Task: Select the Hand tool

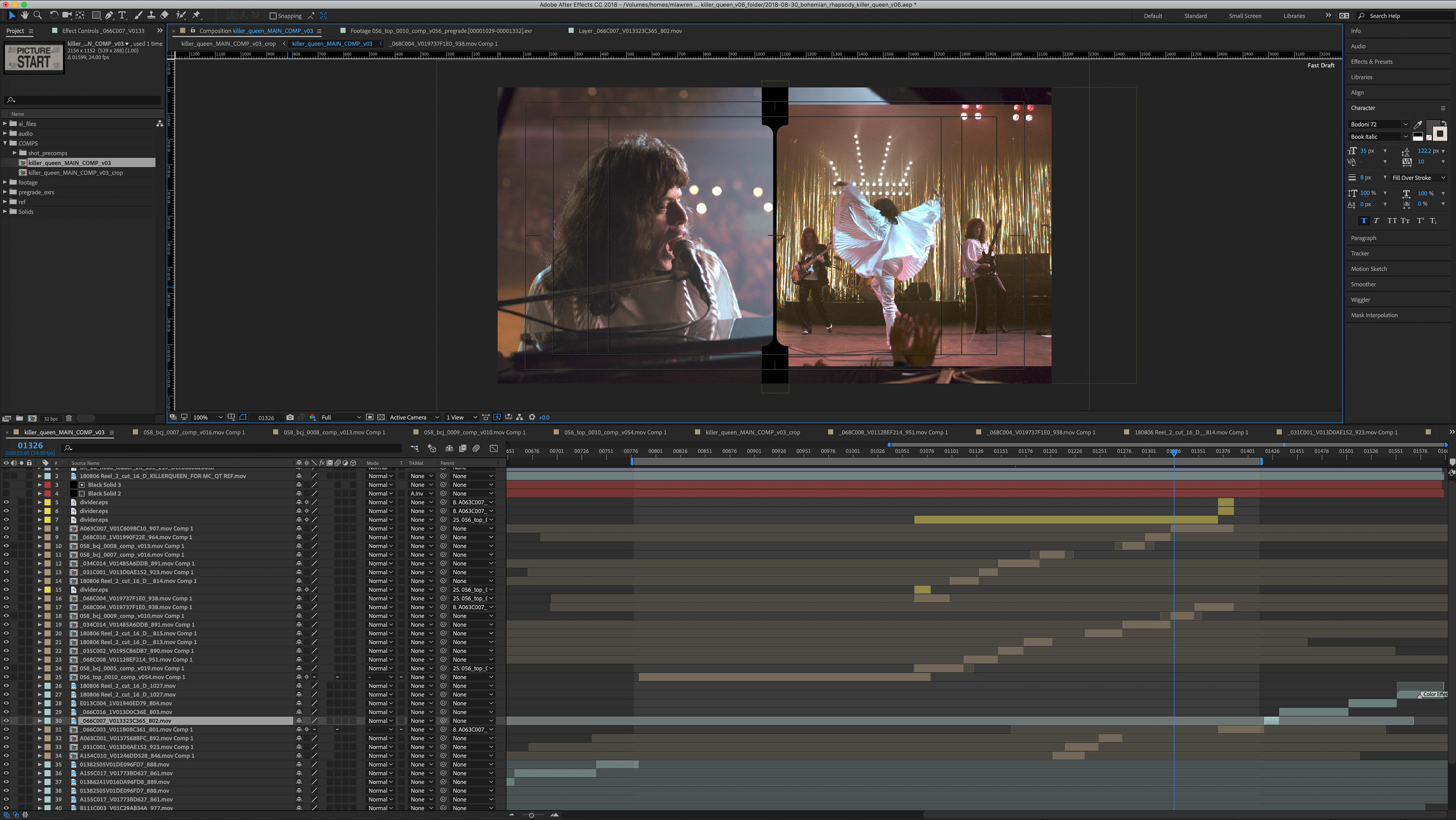Action: click(25, 15)
